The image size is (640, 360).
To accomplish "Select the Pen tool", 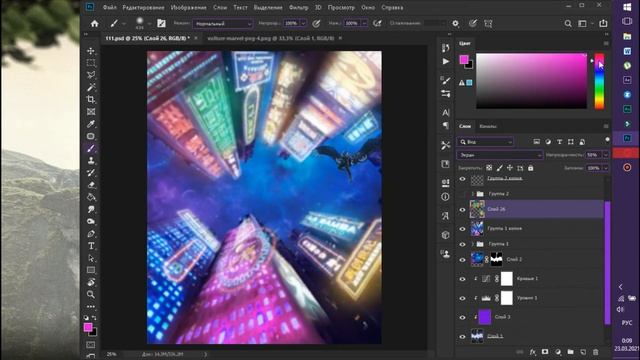I will click(91, 234).
